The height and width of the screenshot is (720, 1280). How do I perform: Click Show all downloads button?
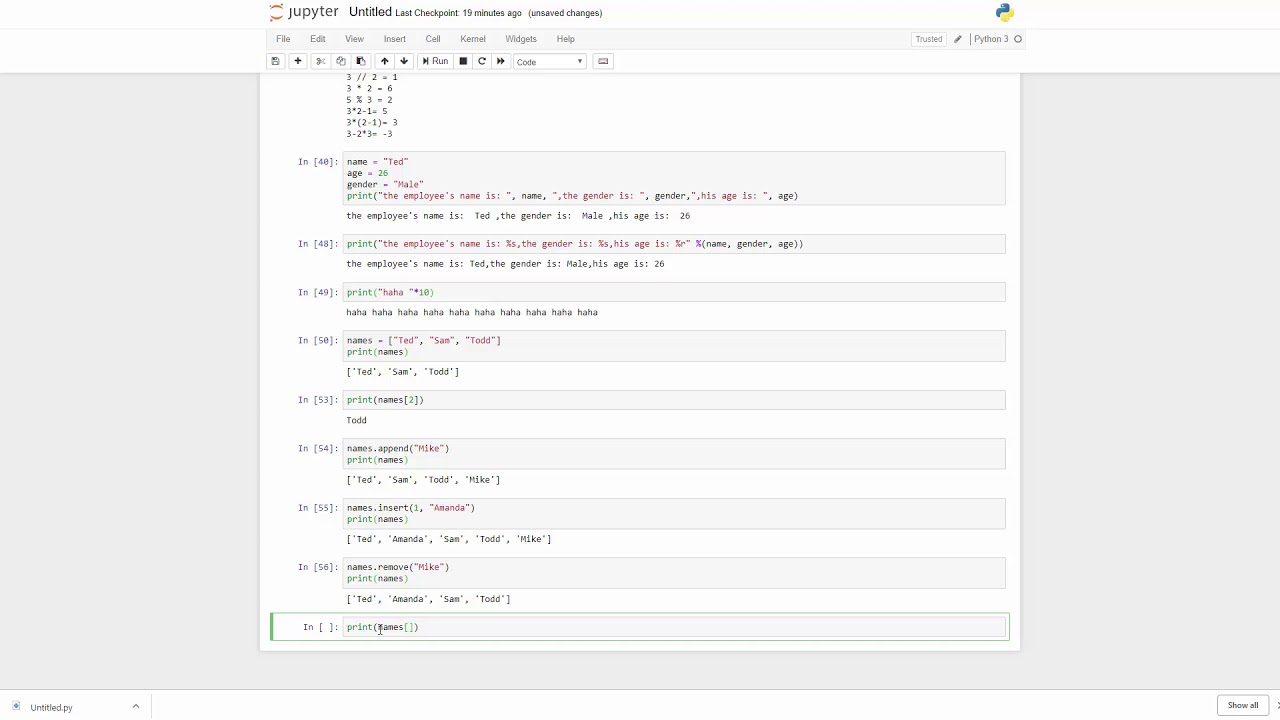pyautogui.click(x=1243, y=706)
